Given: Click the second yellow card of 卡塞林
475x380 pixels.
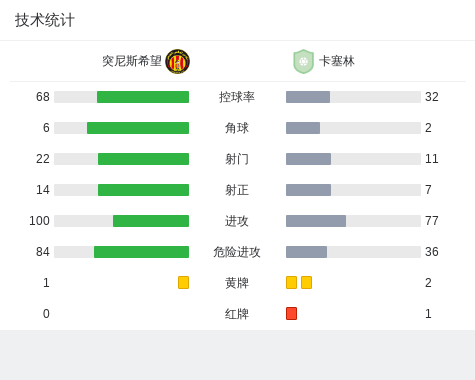Looking at the screenshot, I should [306, 282].
